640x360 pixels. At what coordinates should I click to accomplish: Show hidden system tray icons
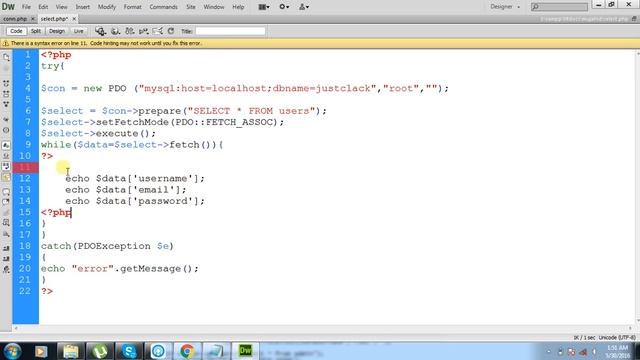coord(549,351)
